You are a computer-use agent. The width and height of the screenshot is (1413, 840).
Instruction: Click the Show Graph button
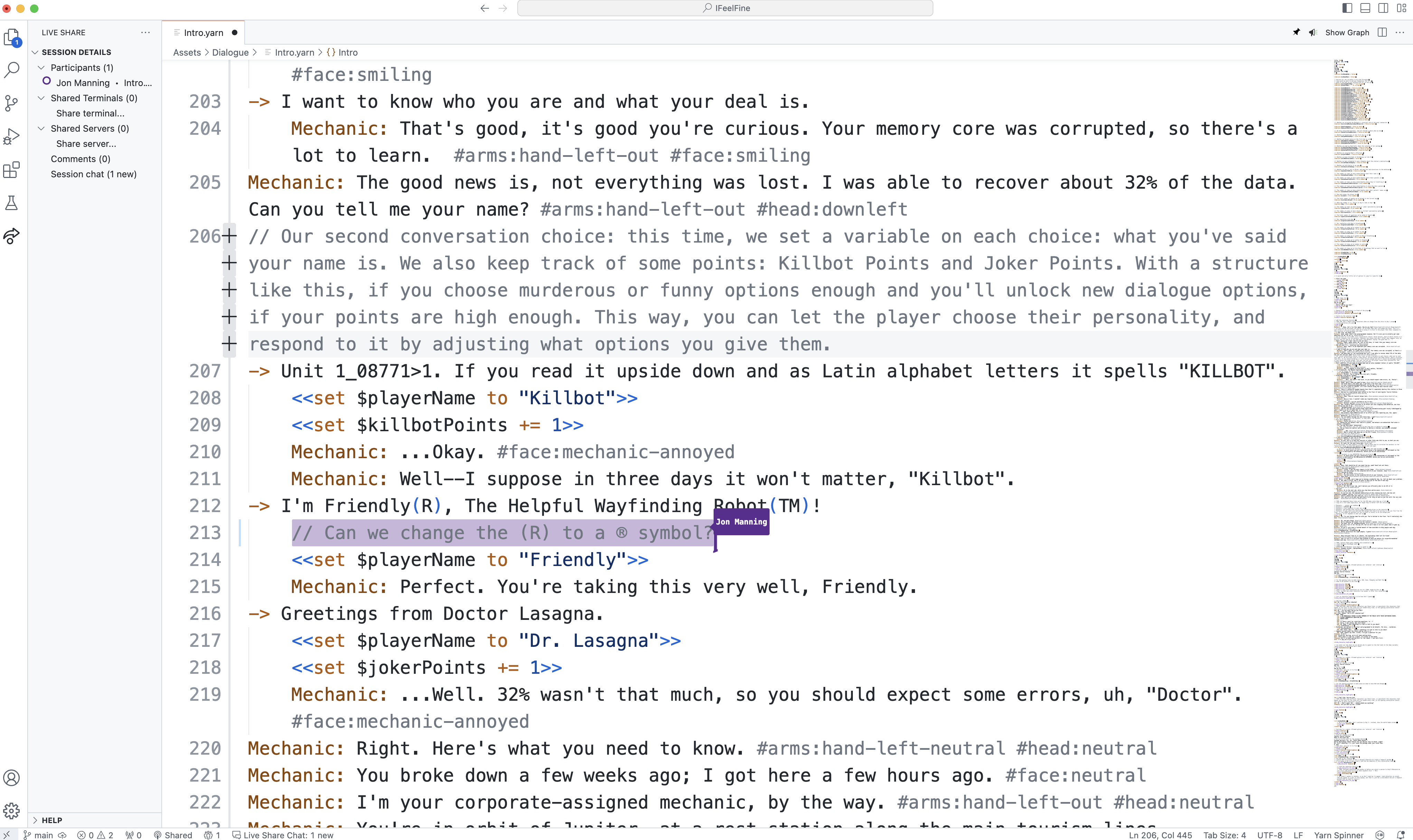coord(1347,32)
